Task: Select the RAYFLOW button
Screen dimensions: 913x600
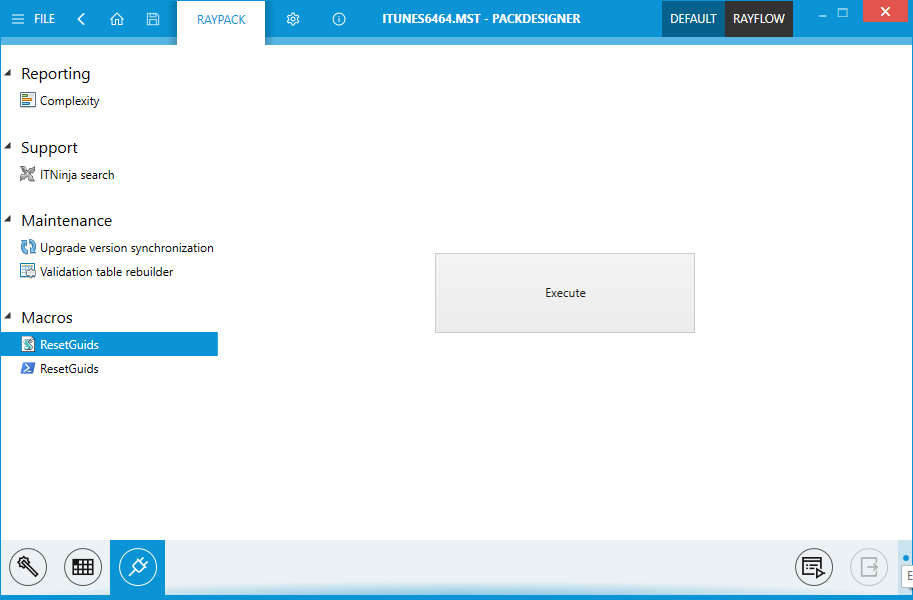Action: (x=759, y=19)
